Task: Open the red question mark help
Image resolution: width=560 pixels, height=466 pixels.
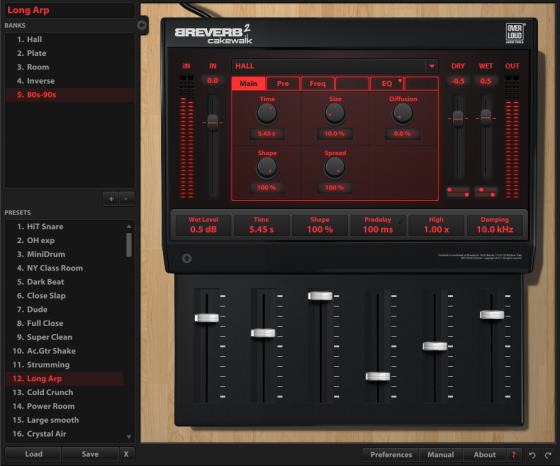Action: [x=514, y=455]
